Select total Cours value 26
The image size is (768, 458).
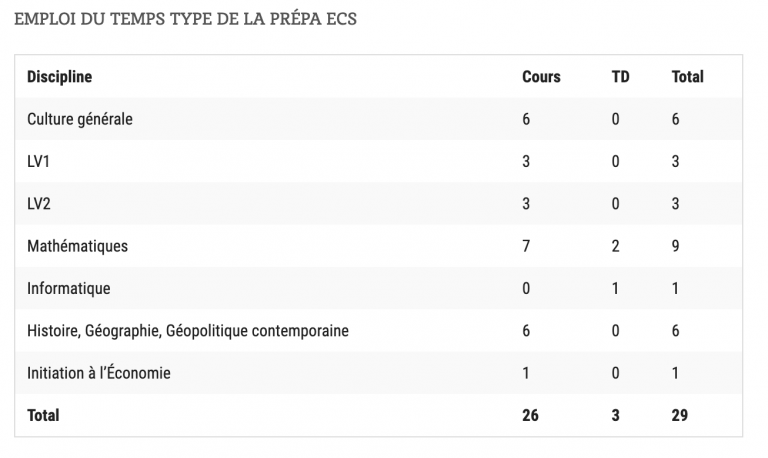tap(530, 415)
